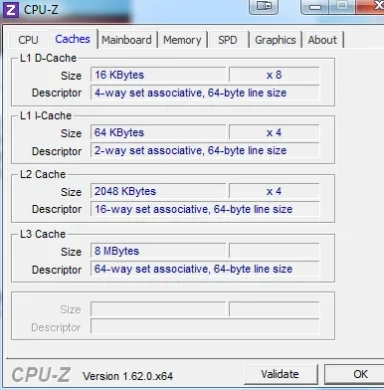Minimize the CPU-Z window
This screenshot has height=390, width=384.
(x=315, y=7)
